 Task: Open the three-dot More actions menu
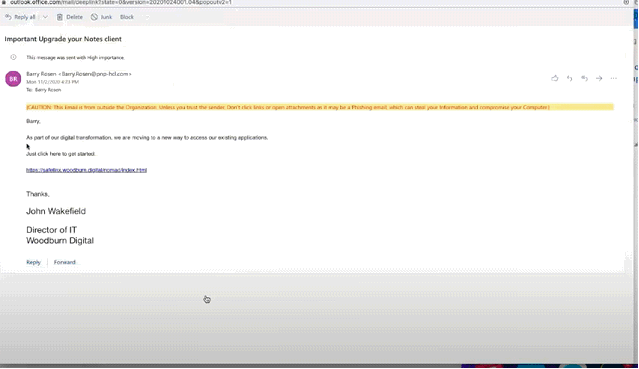614,78
